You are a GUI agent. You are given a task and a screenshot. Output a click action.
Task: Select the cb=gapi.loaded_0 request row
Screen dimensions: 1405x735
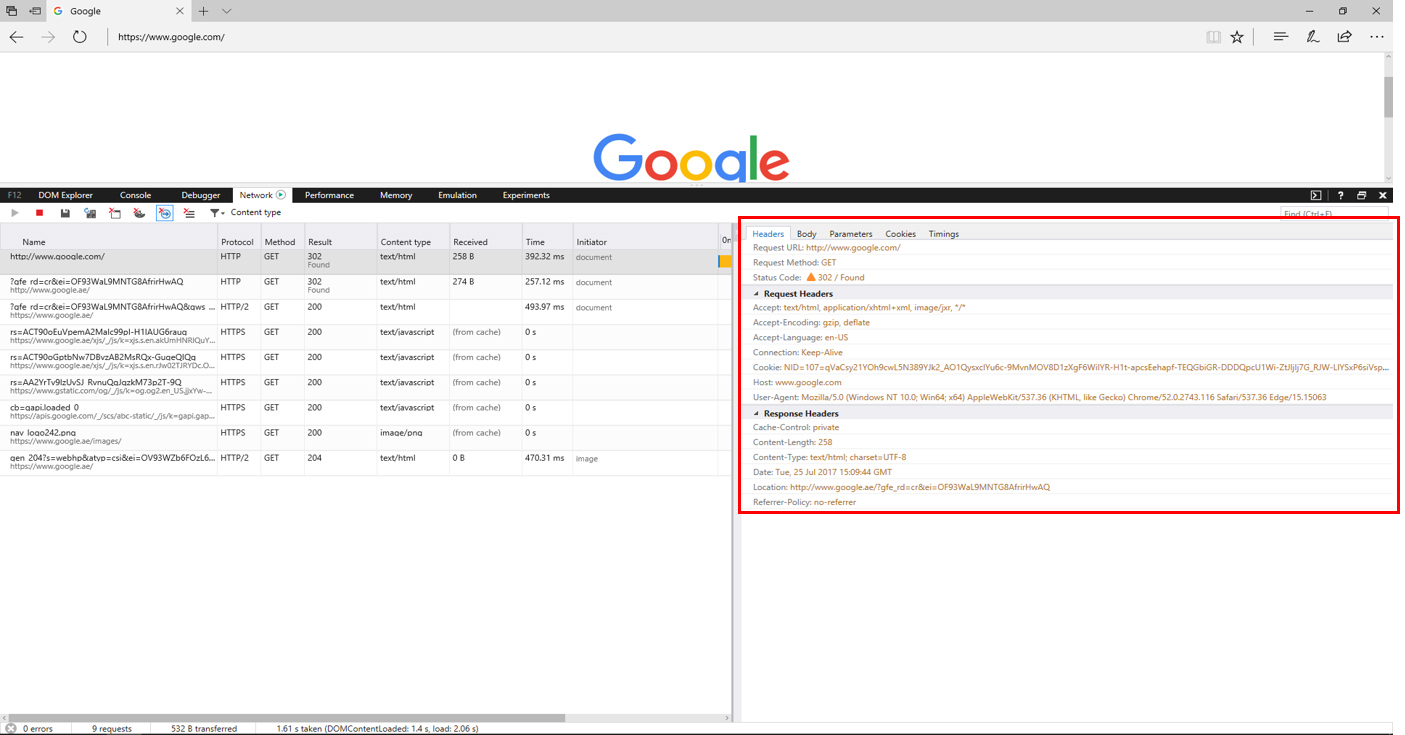click(x=365, y=412)
